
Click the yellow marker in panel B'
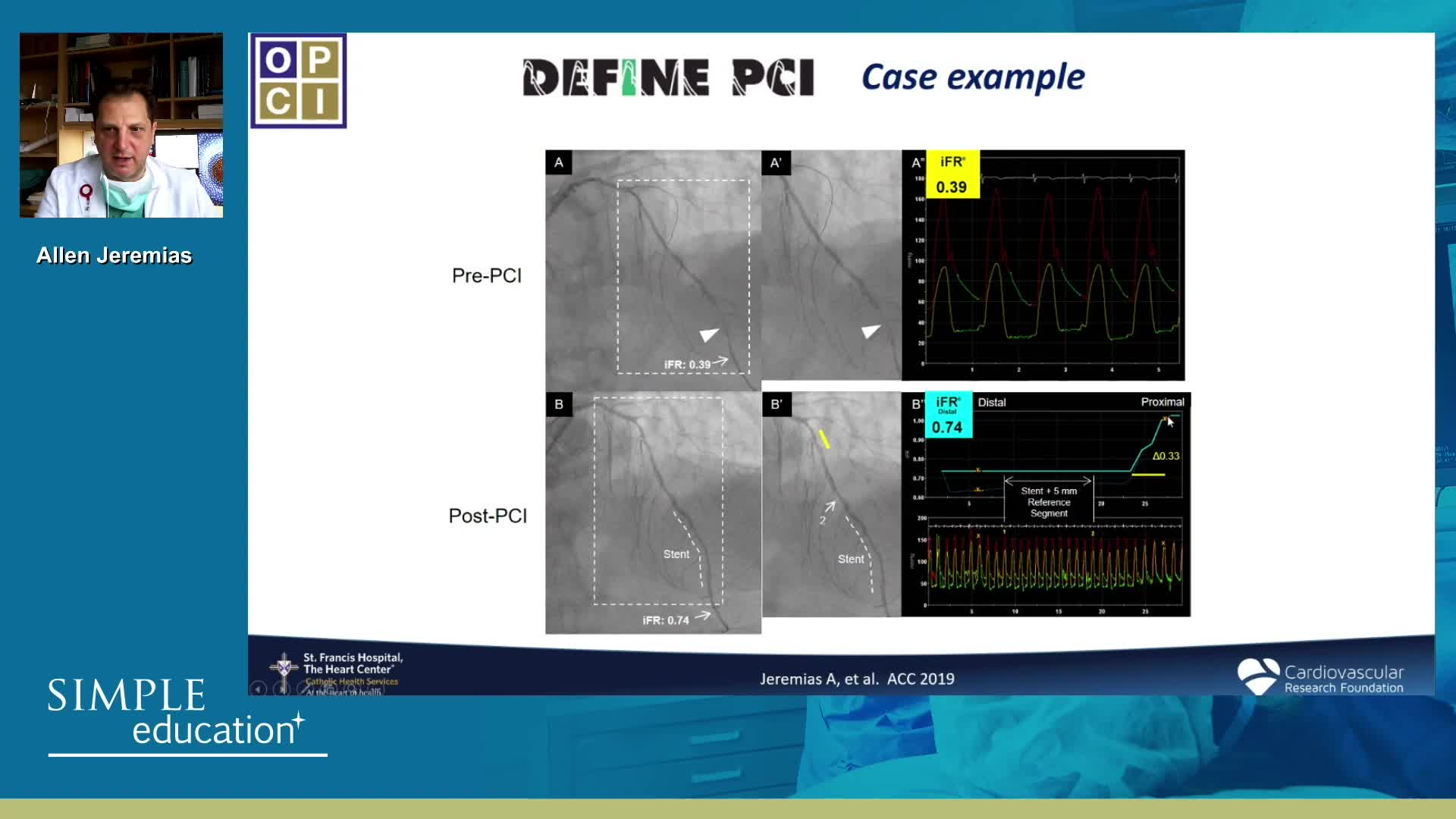tap(824, 439)
